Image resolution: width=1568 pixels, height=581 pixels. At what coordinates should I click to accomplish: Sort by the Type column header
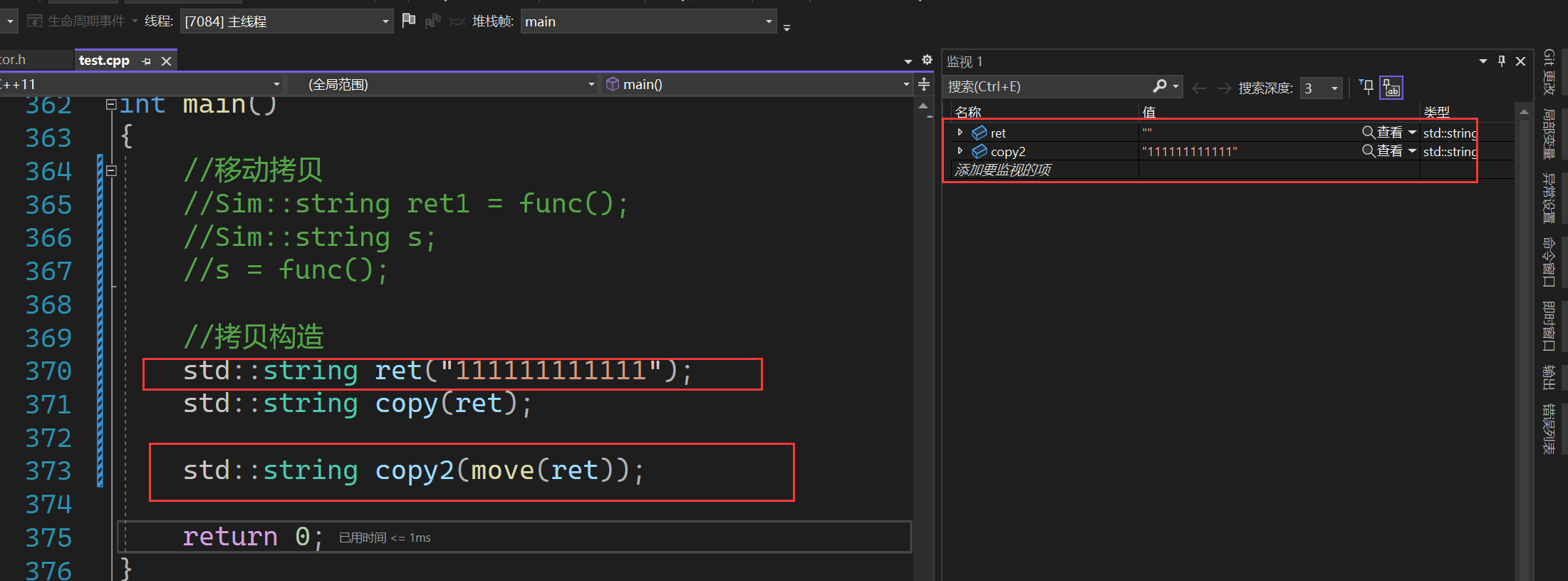pyautogui.click(x=1436, y=112)
